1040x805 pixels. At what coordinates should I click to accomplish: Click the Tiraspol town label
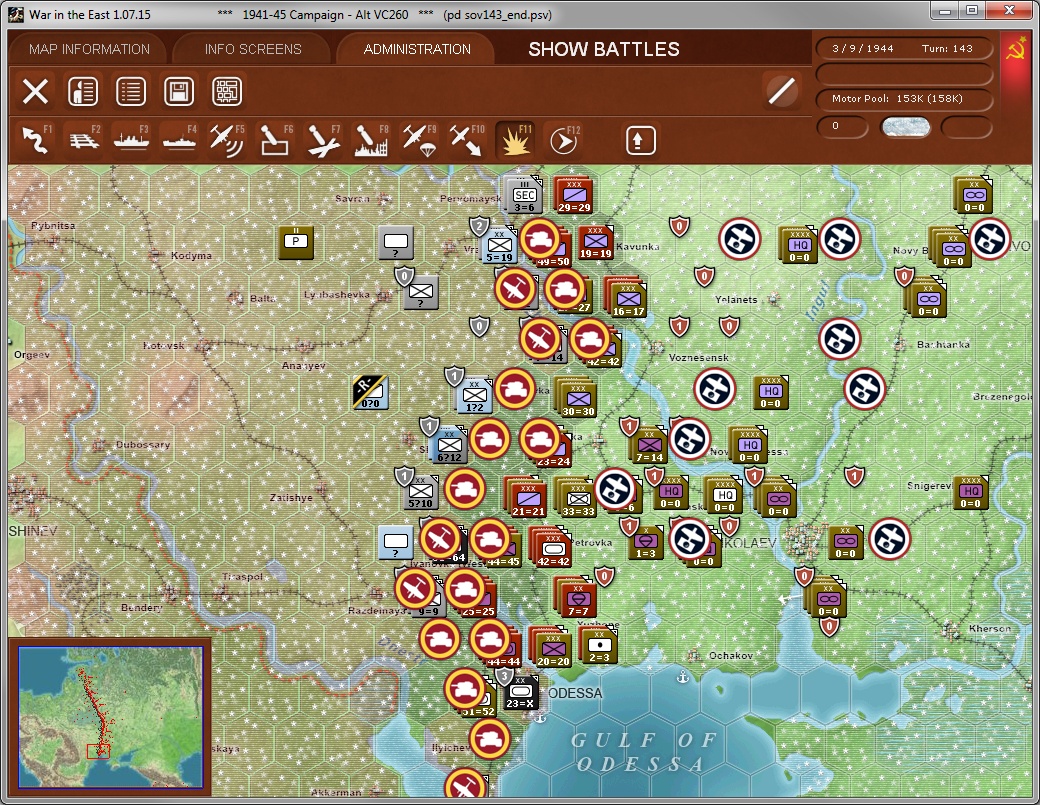[242, 576]
